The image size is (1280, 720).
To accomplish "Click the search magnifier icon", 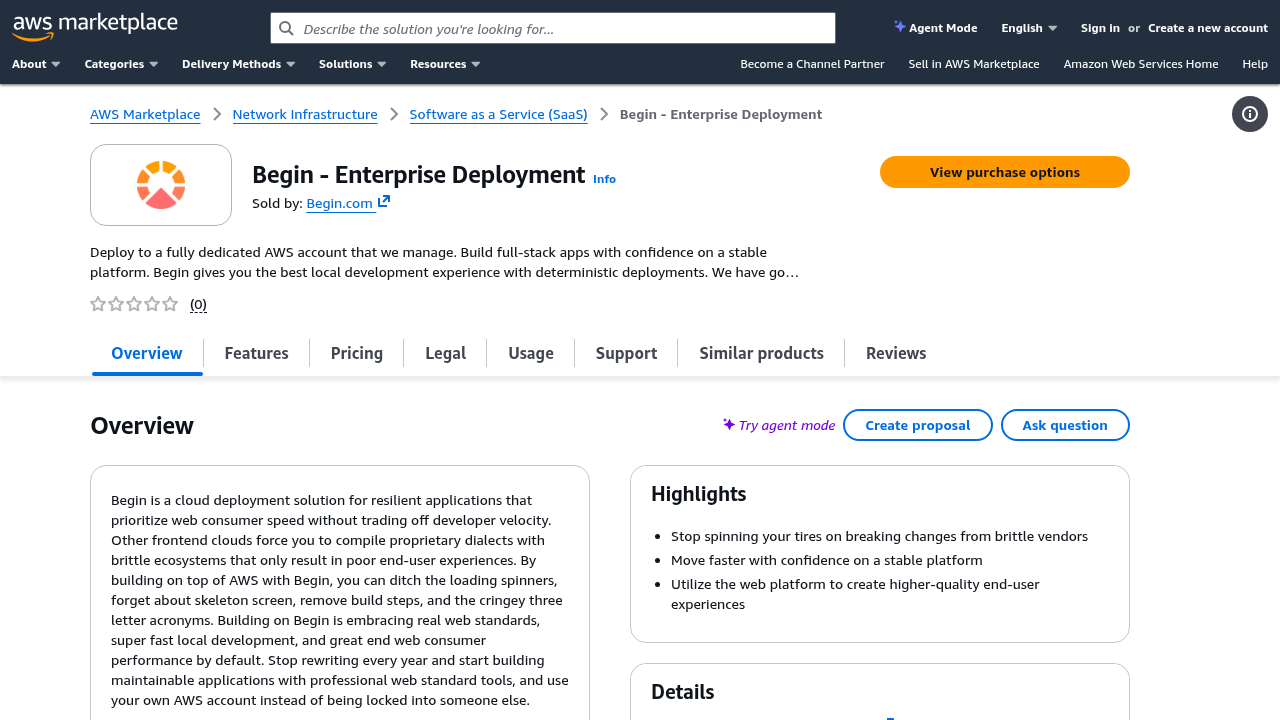I will [x=286, y=28].
